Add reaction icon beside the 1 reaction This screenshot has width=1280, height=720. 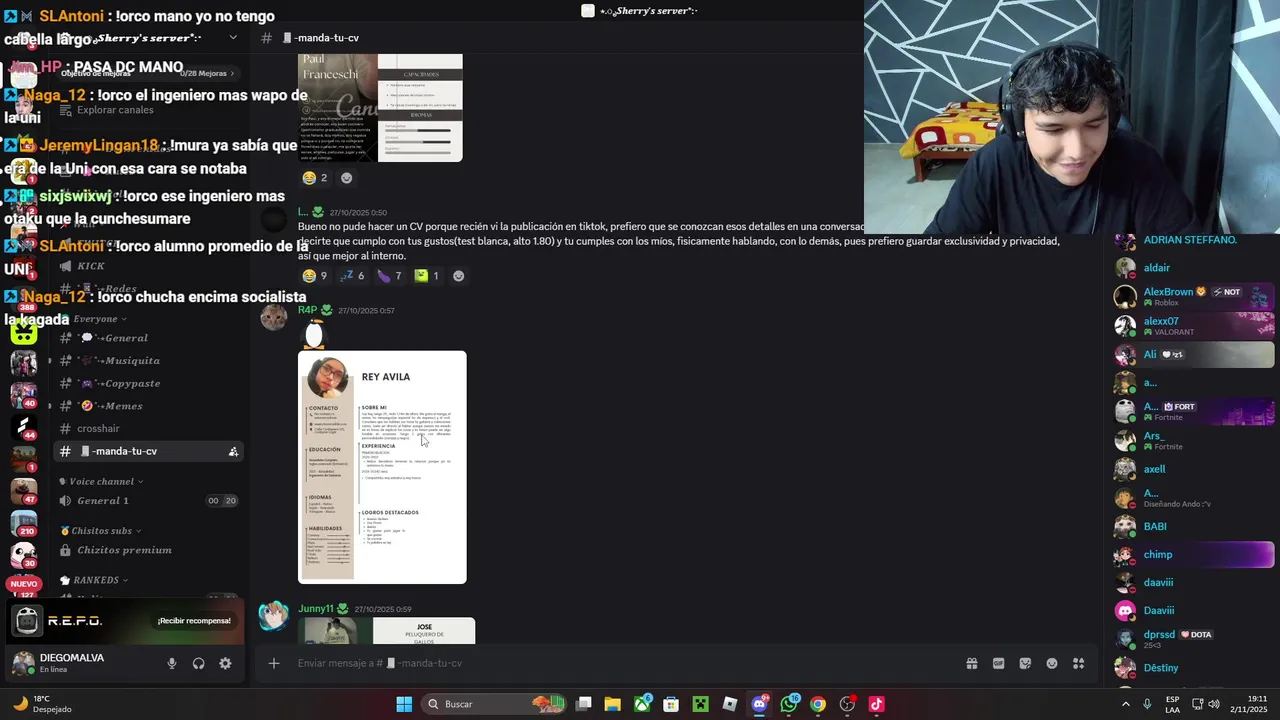(458, 276)
